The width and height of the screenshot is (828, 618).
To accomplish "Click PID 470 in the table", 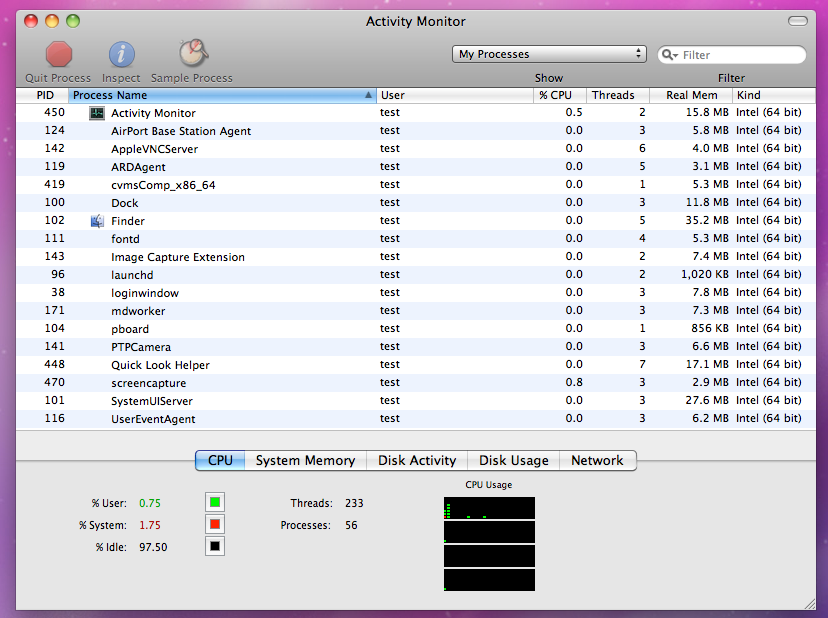I will pyautogui.click(x=54, y=382).
